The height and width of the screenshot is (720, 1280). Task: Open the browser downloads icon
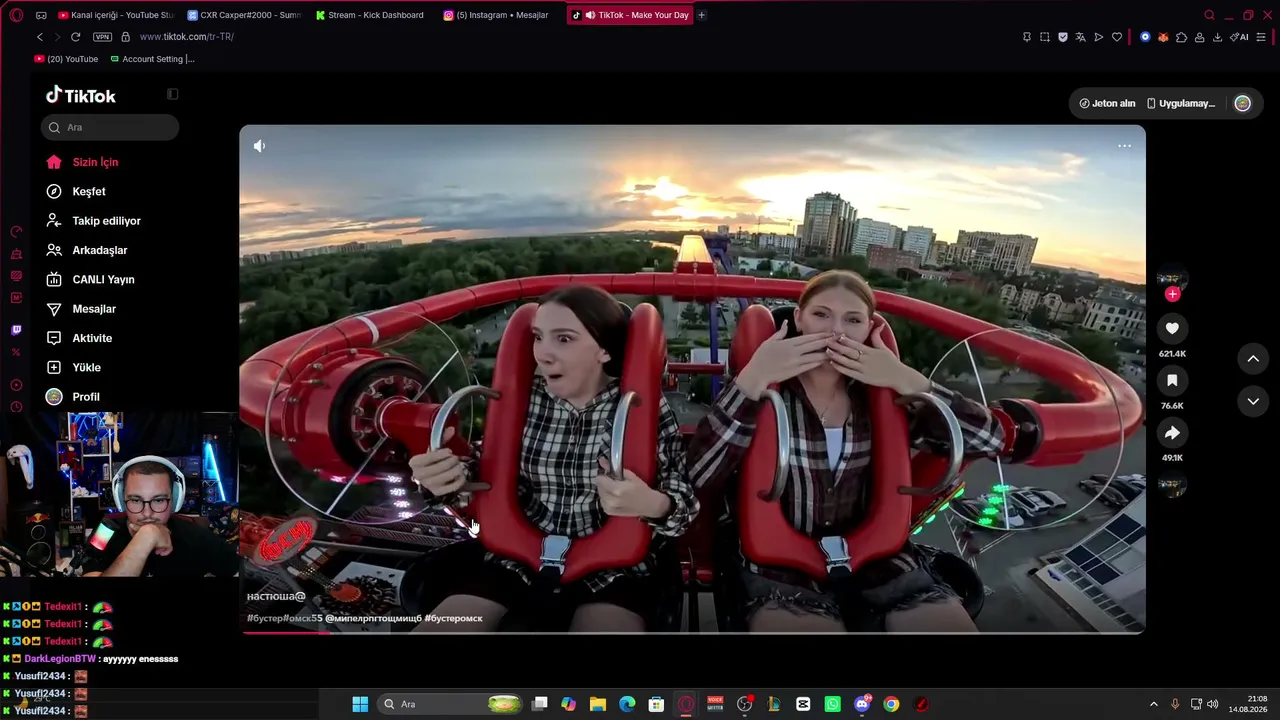click(x=1217, y=37)
